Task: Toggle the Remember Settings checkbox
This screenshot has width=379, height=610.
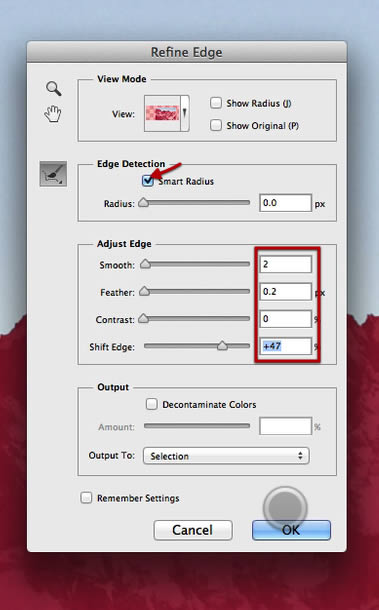Action: 86,498
